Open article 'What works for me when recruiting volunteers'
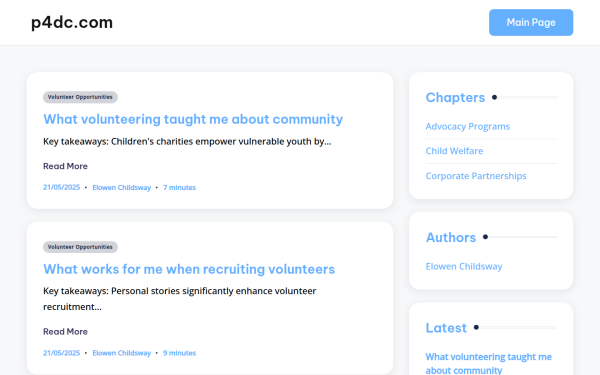The height and width of the screenshot is (375, 600). [x=189, y=269]
